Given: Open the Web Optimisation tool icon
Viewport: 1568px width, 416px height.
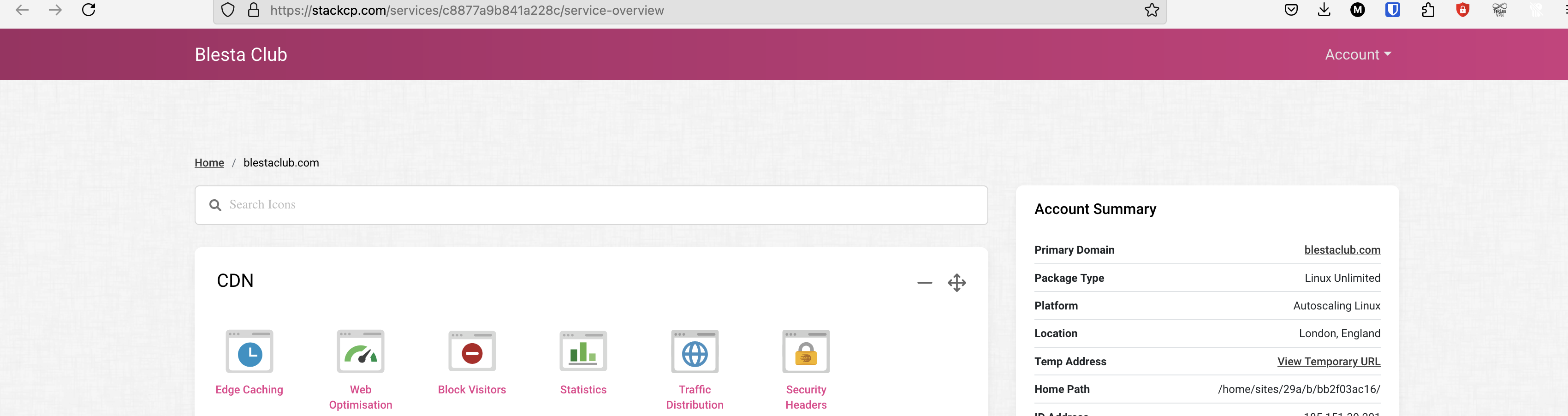Looking at the screenshot, I should pos(360,351).
